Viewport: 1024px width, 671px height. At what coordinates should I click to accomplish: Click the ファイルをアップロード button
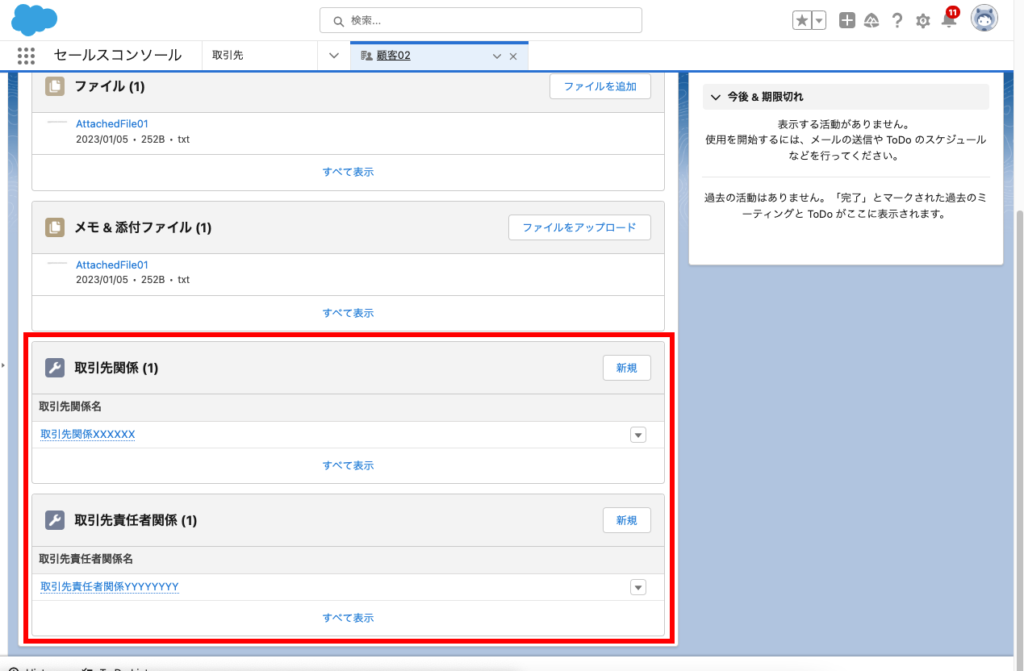point(579,227)
